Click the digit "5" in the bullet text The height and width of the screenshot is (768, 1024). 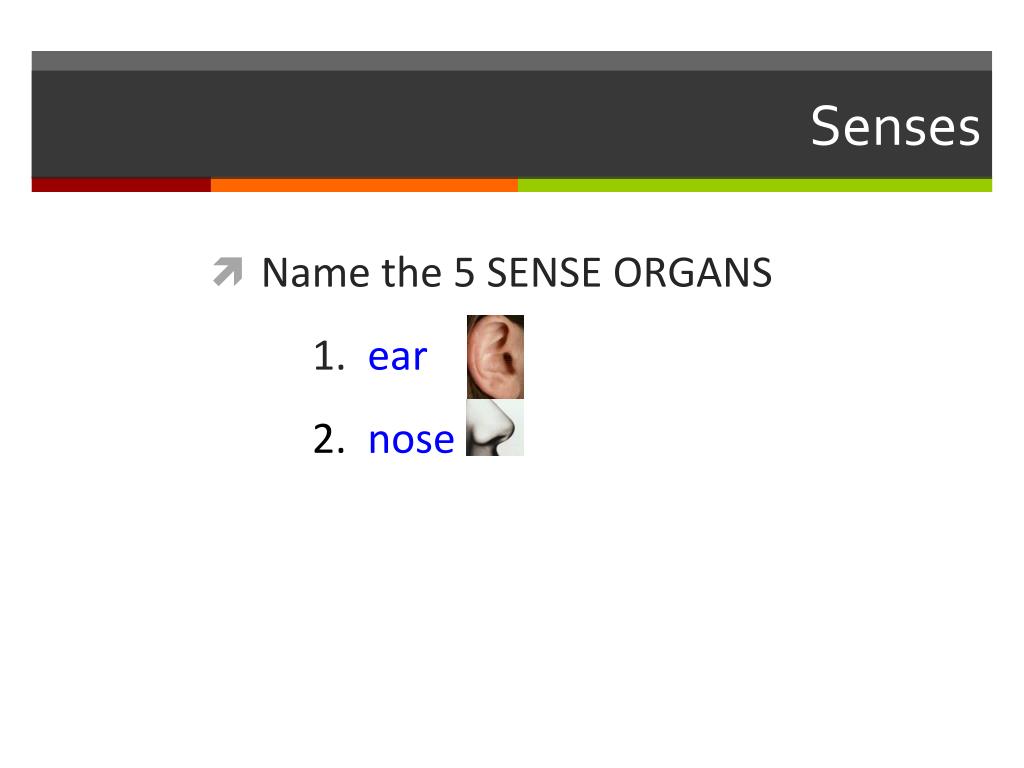pos(464,272)
